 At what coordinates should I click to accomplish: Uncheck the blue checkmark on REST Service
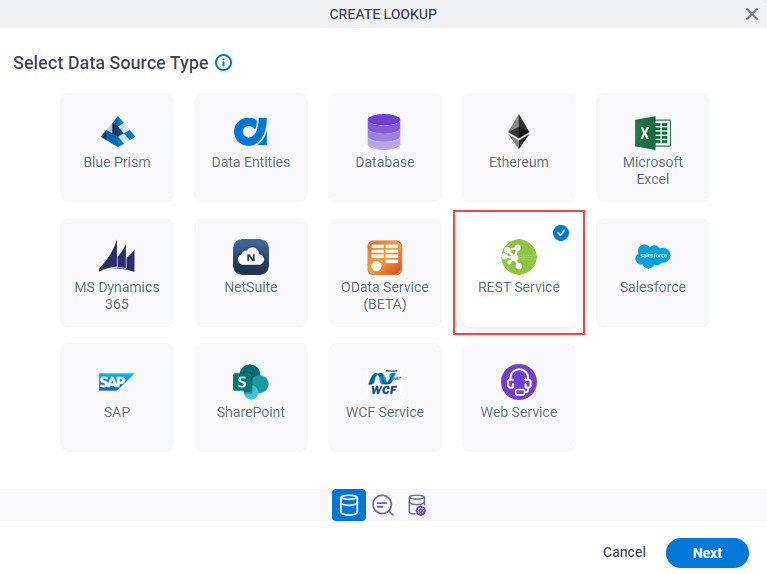click(x=561, y=233)
